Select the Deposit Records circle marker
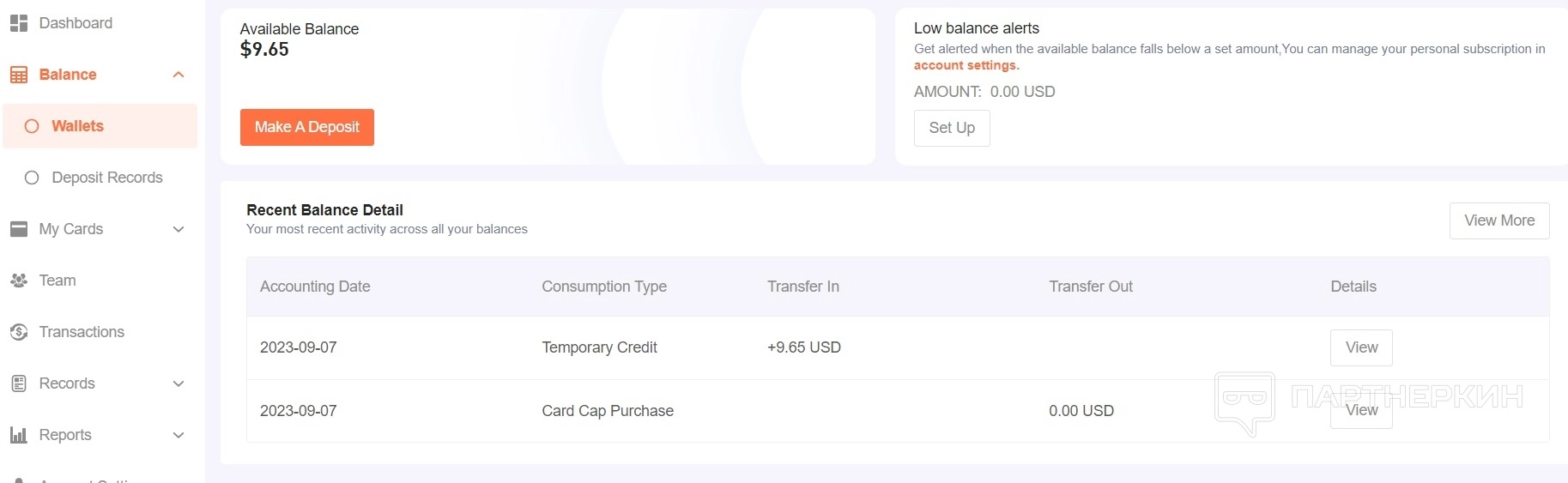This screenshot has width=1568, height=483. [32, 178]
